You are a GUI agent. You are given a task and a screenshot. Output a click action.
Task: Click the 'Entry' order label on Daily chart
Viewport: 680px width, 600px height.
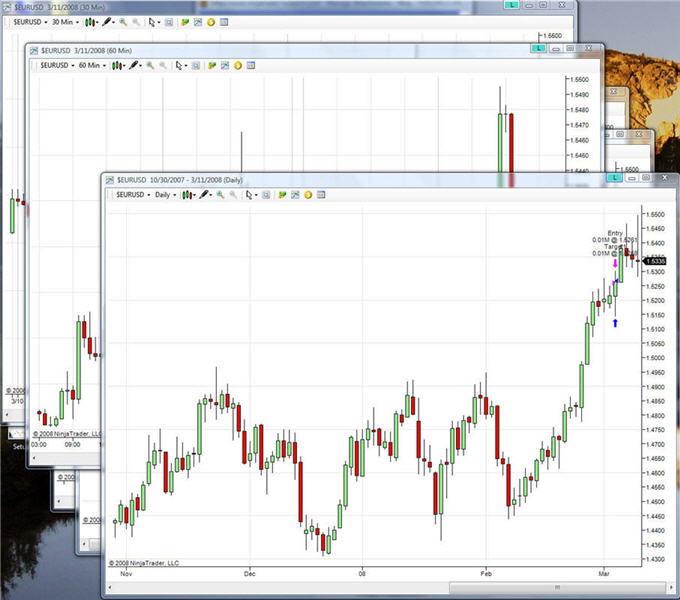(x=615, y=233)
